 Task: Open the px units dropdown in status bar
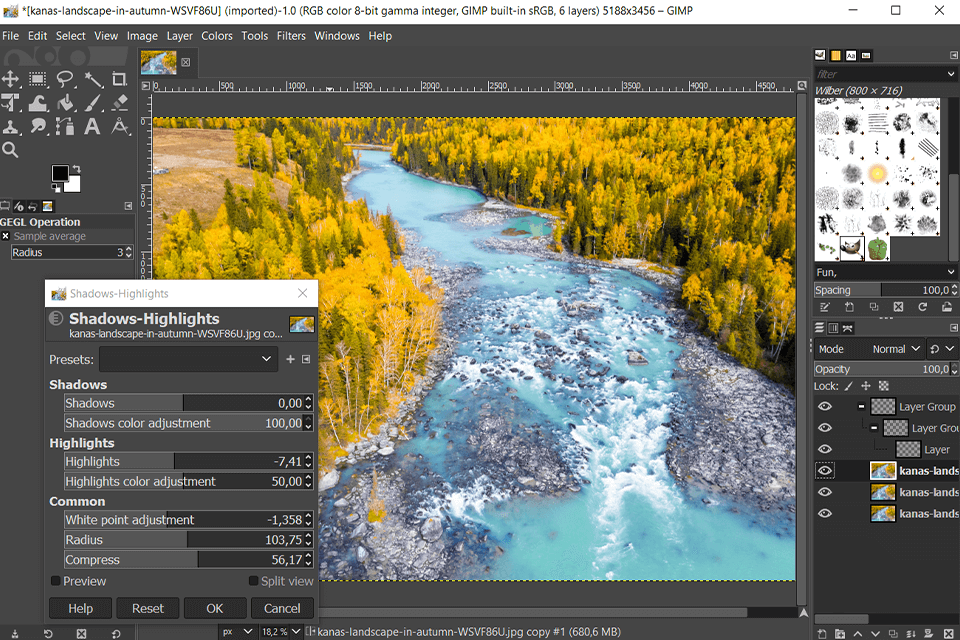point(237,631)
